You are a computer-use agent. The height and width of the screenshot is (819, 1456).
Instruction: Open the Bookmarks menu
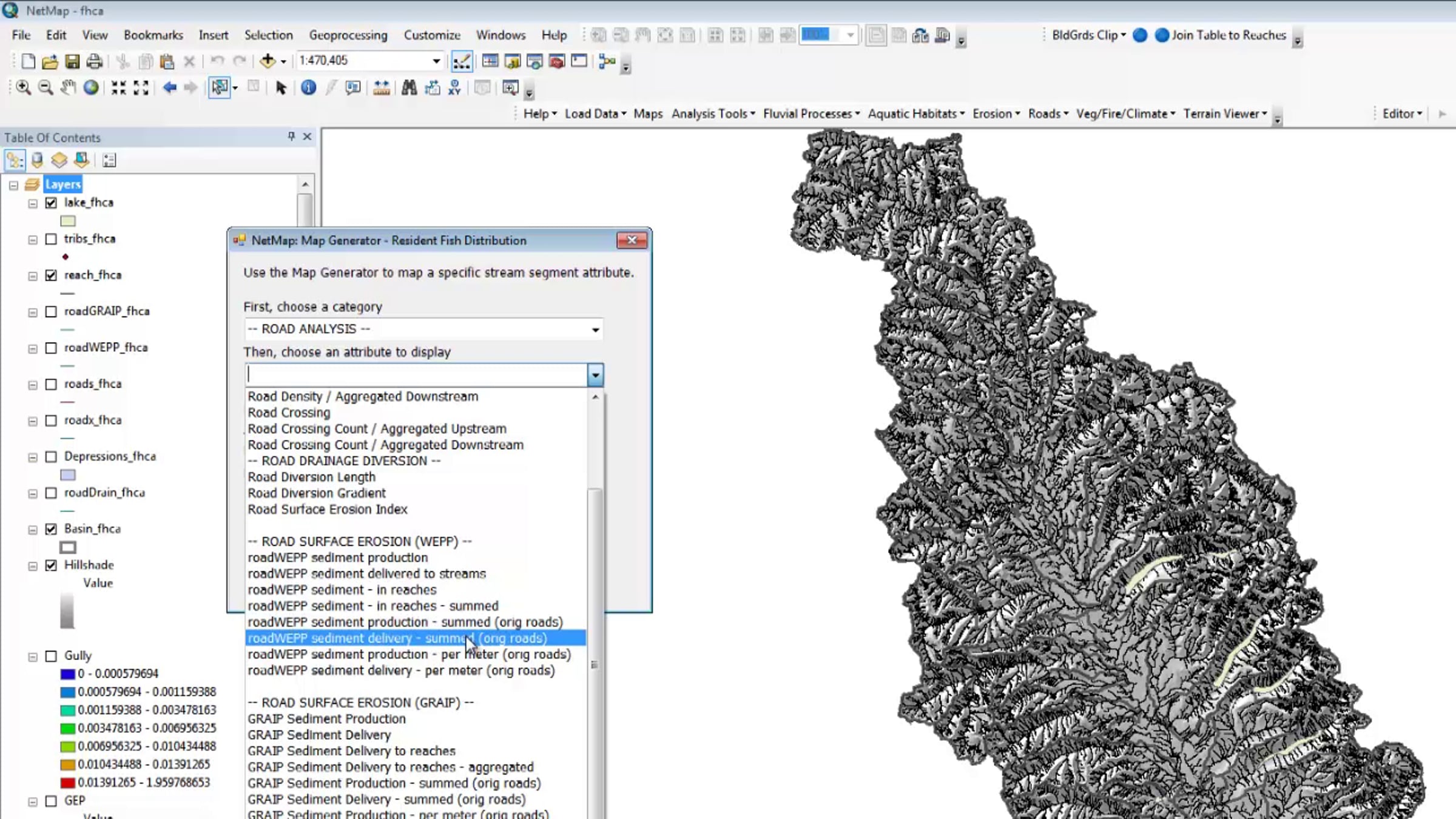point(153,35)
